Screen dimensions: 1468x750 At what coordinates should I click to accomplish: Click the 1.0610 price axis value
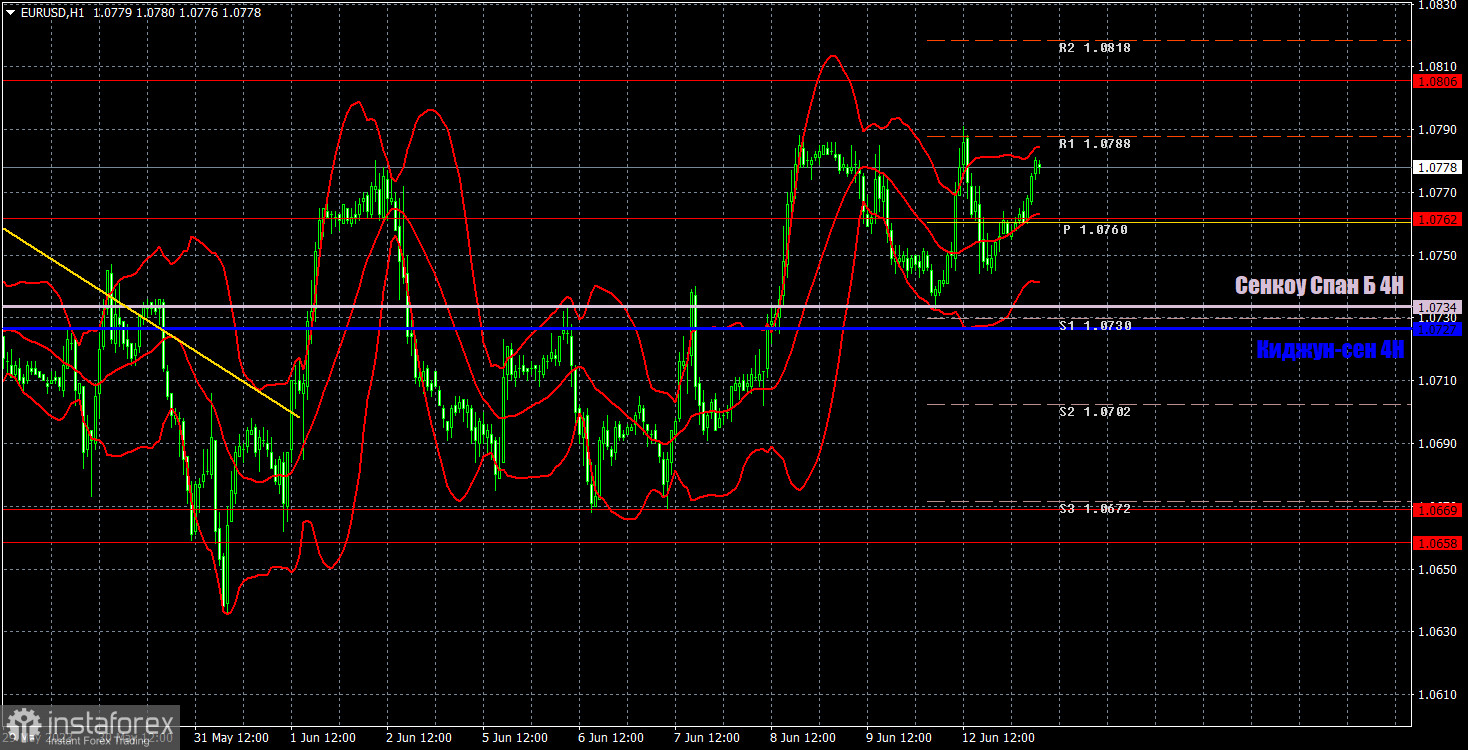(x=1438, y=694)
